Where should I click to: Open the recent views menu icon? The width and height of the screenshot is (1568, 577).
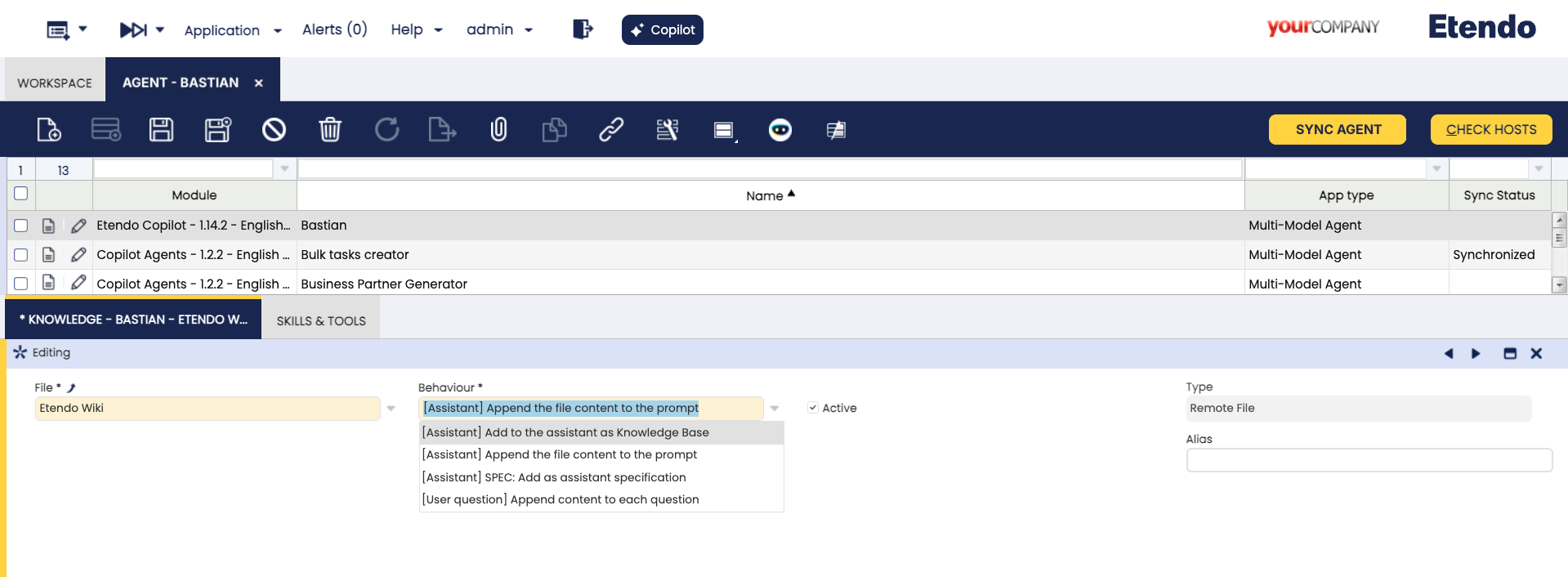coord(58,30)
